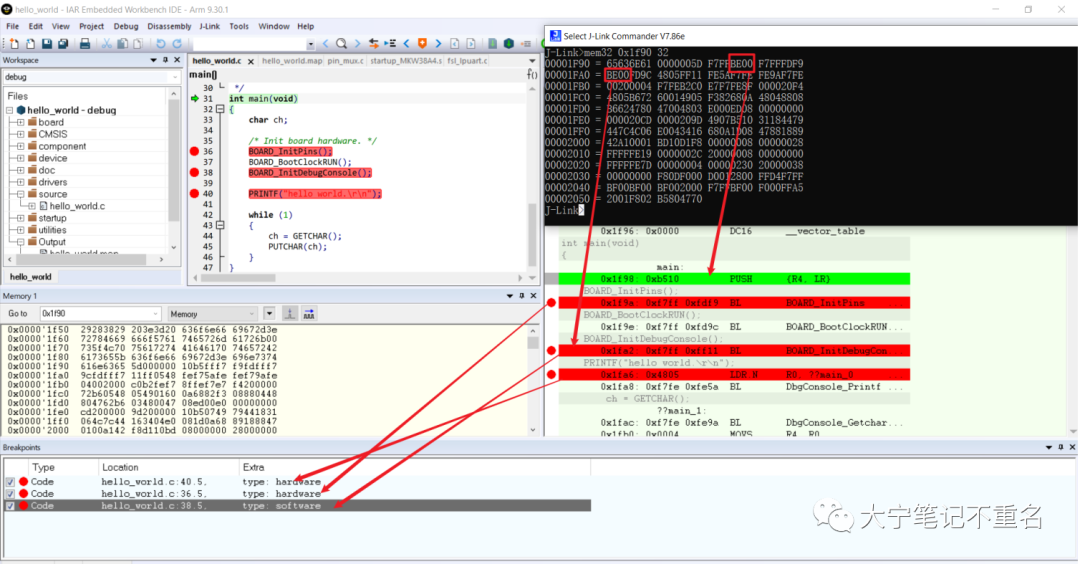
Task: Click the Paste toolbar icon
Action: coord(138,43)
